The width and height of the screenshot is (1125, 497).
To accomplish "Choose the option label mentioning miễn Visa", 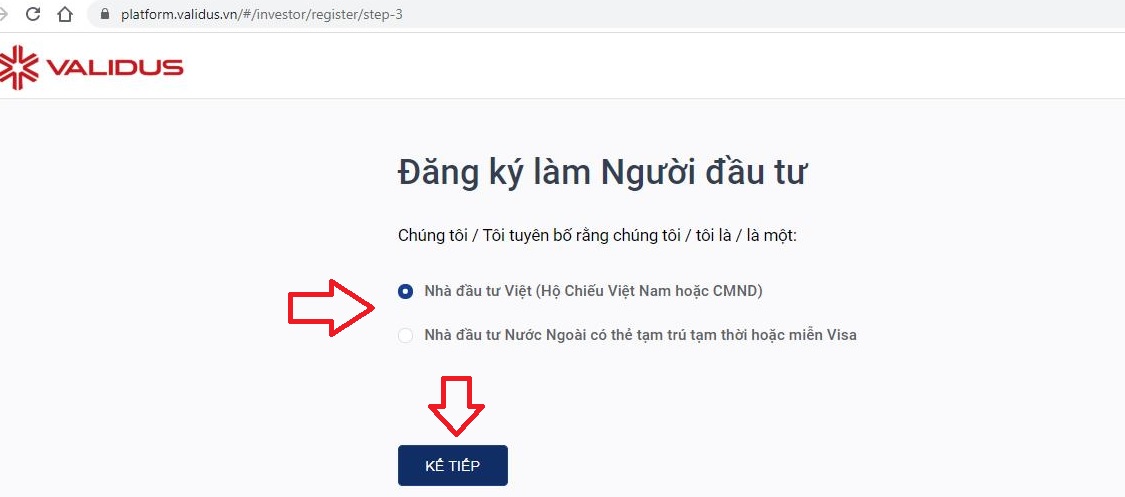I will [x=641, y=334].
